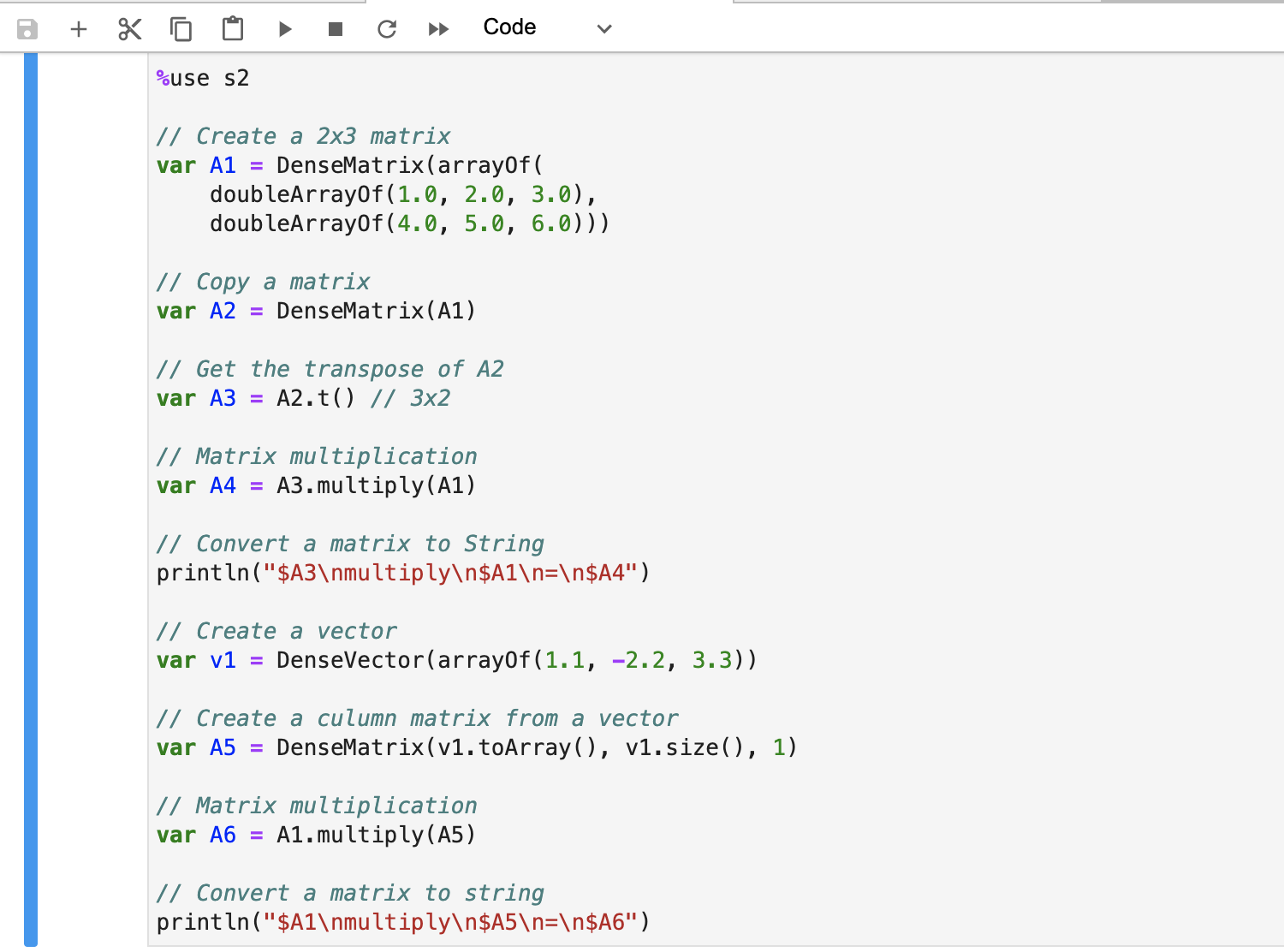This screenshot has height=952, width=1284.
Task: Click the line 'doubleArrayOf(4.0, 5.0, 6.0)))'
Action: point(410,223)
